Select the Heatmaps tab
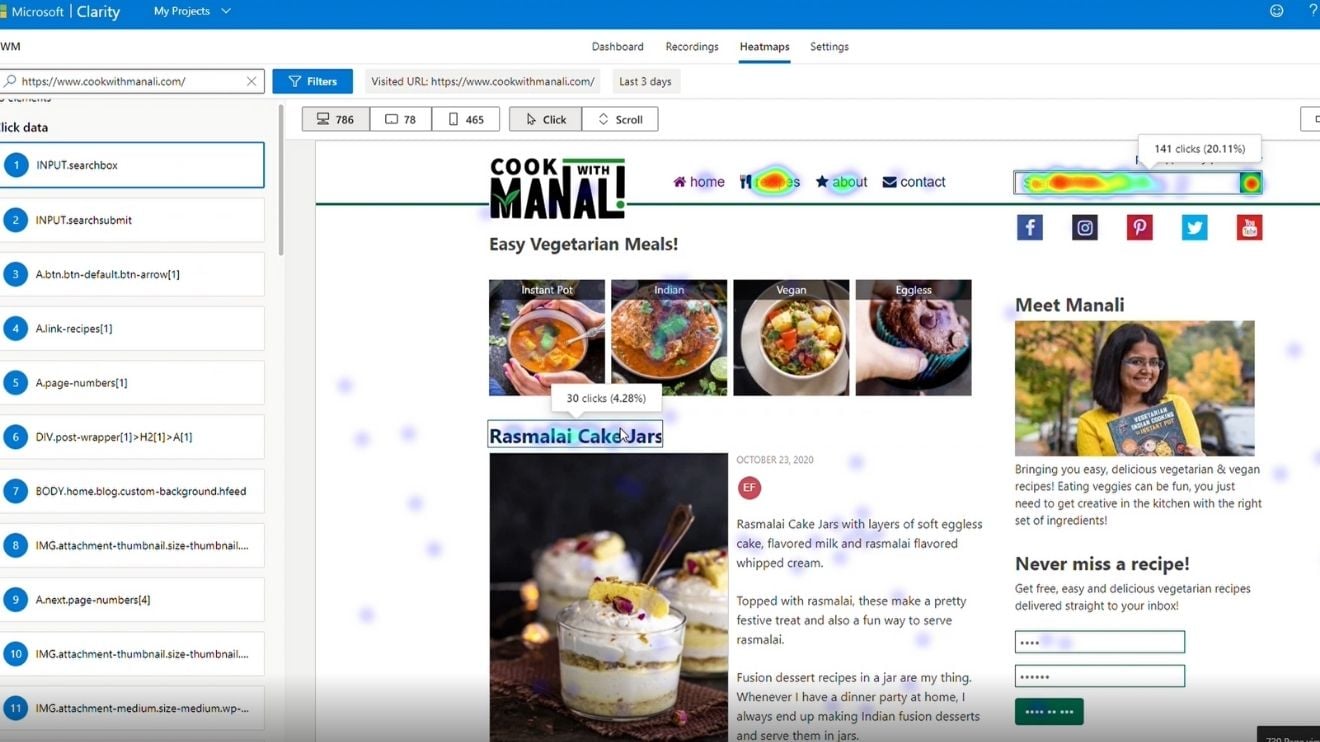The image size is (1320, 742). (x=764, y=47)
